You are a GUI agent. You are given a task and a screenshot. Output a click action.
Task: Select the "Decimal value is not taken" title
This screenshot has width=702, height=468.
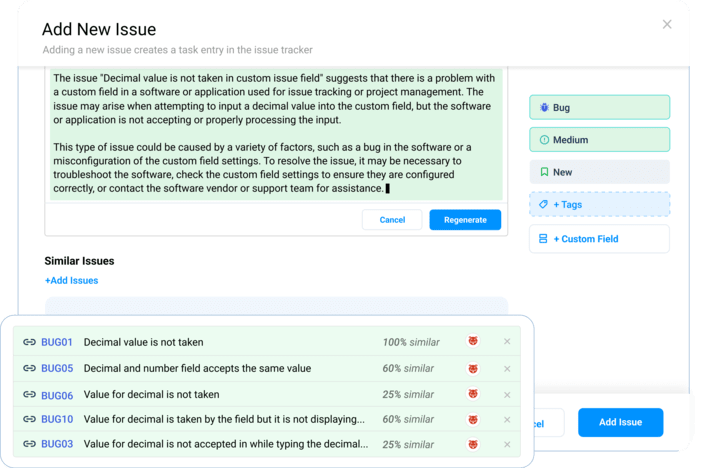(144, 342)
